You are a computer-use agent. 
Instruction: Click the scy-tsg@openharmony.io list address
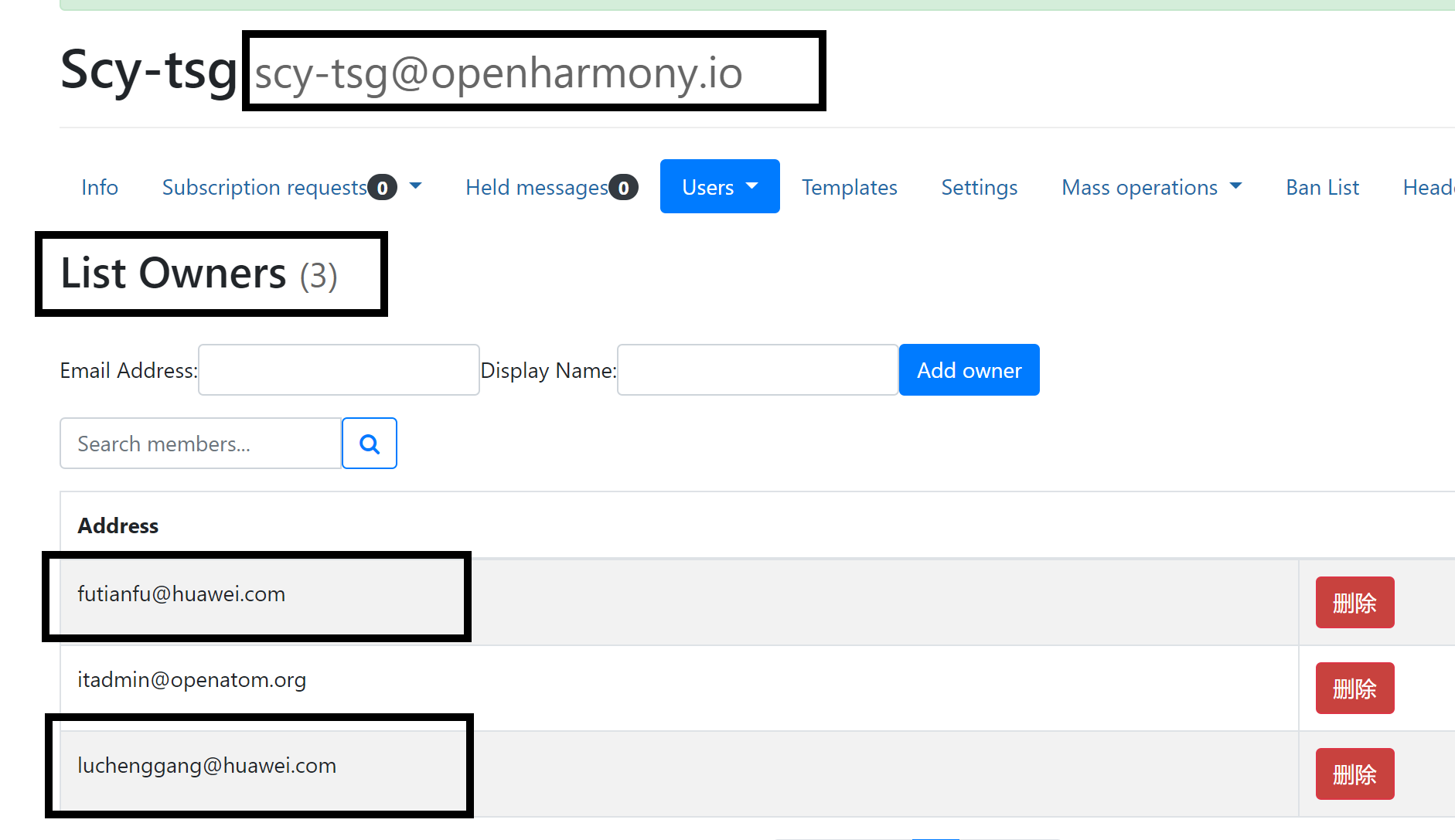click(x=499, y=73)
